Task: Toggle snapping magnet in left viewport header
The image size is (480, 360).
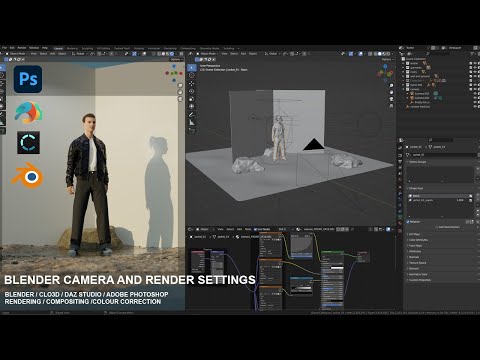Action: click(99, 54)
